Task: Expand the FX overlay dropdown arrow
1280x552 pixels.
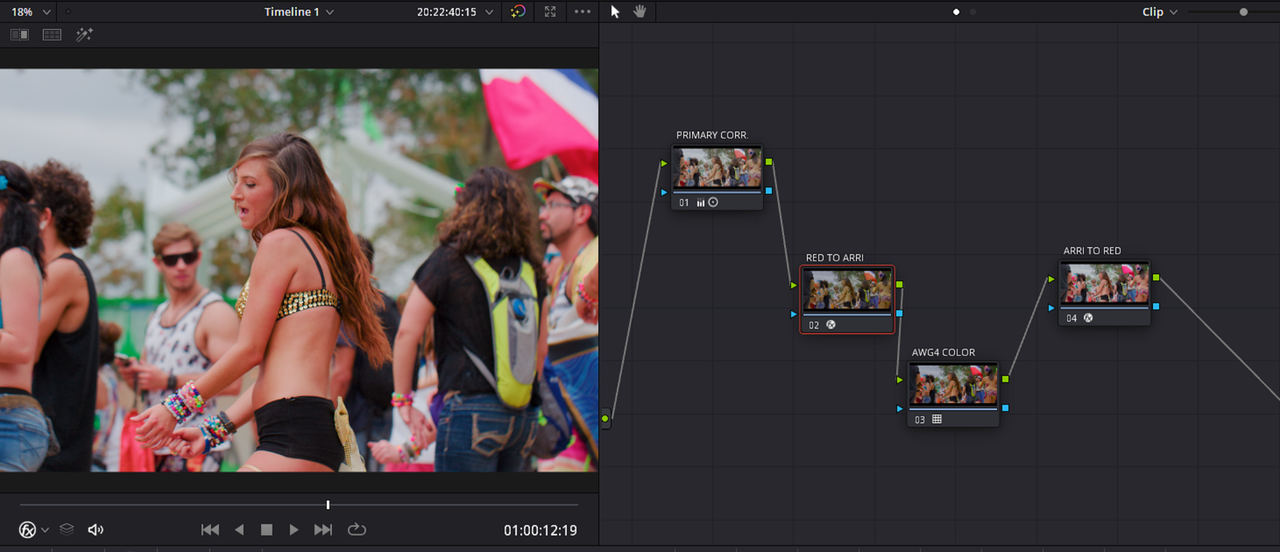Action: click(45, 530)
